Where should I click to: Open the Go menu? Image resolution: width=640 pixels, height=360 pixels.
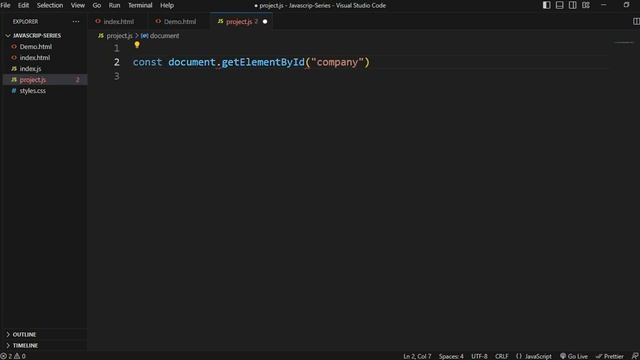97,5
